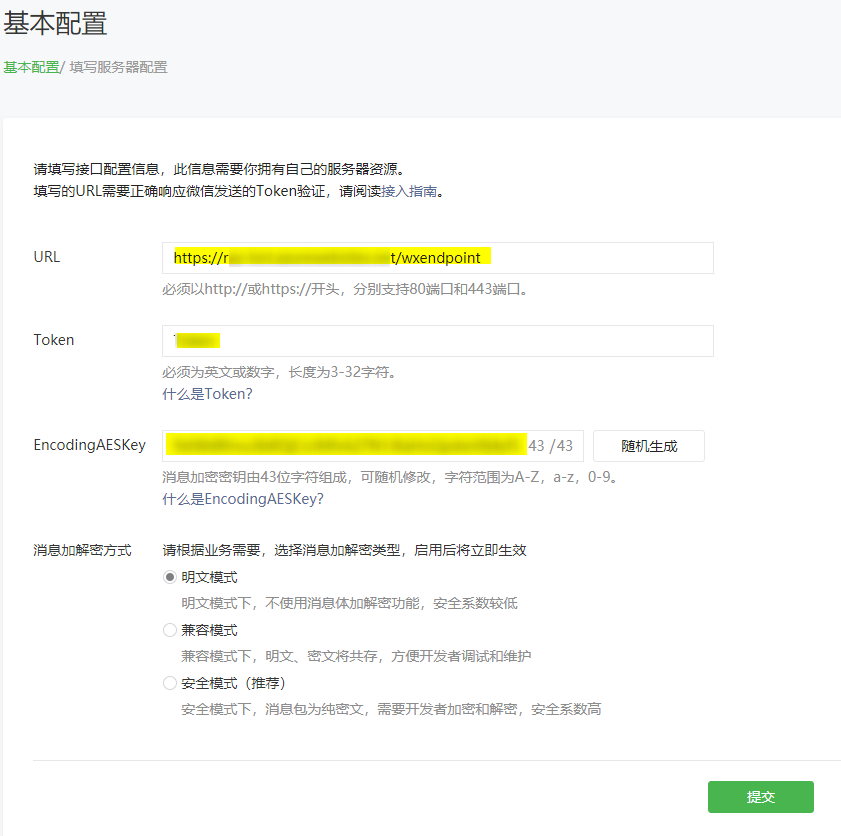Open the 接入指南 guide link

pos(409,191)
